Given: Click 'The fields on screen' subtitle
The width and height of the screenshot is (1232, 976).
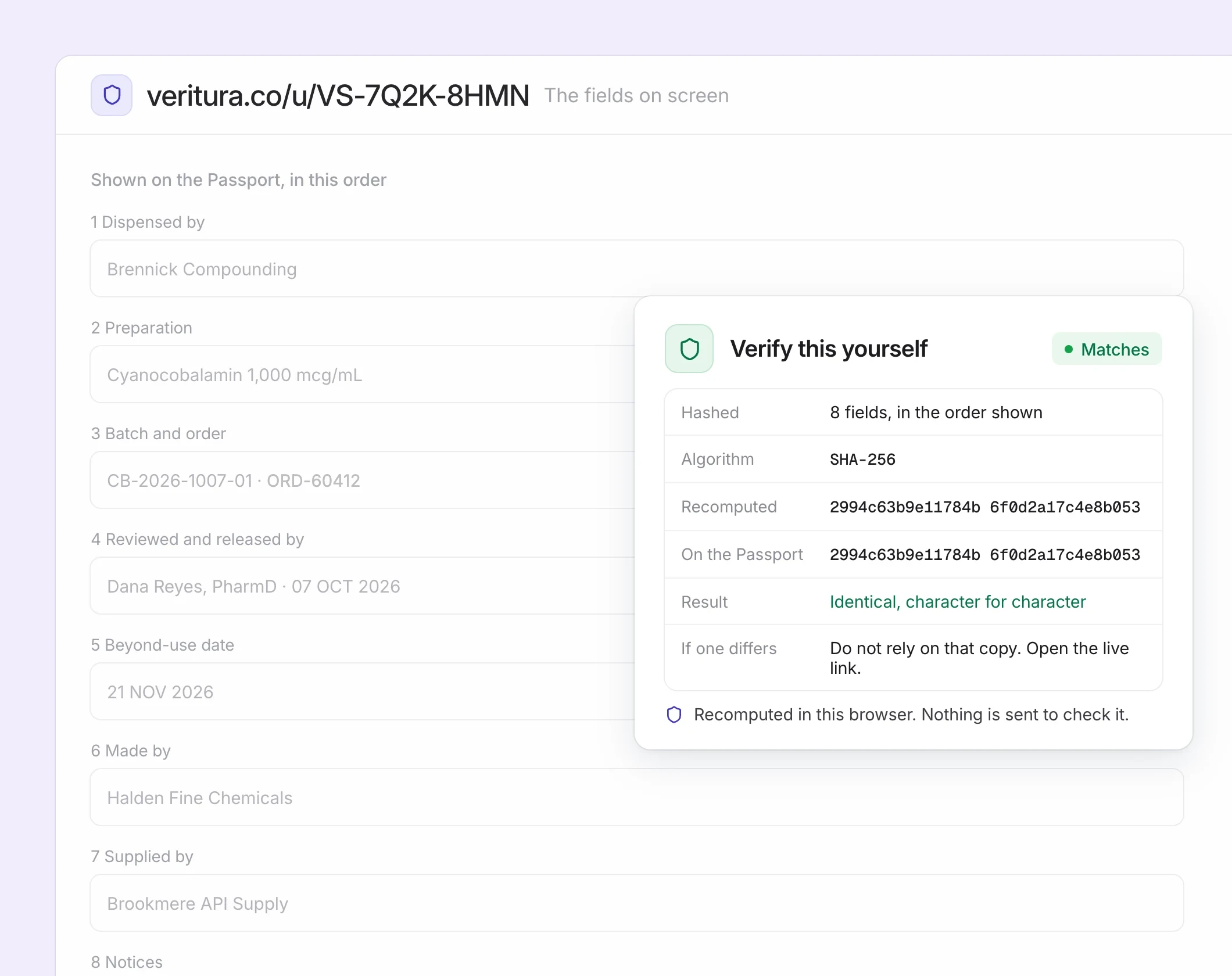Looking at the screenshot, I should click(x=636, y=96).
